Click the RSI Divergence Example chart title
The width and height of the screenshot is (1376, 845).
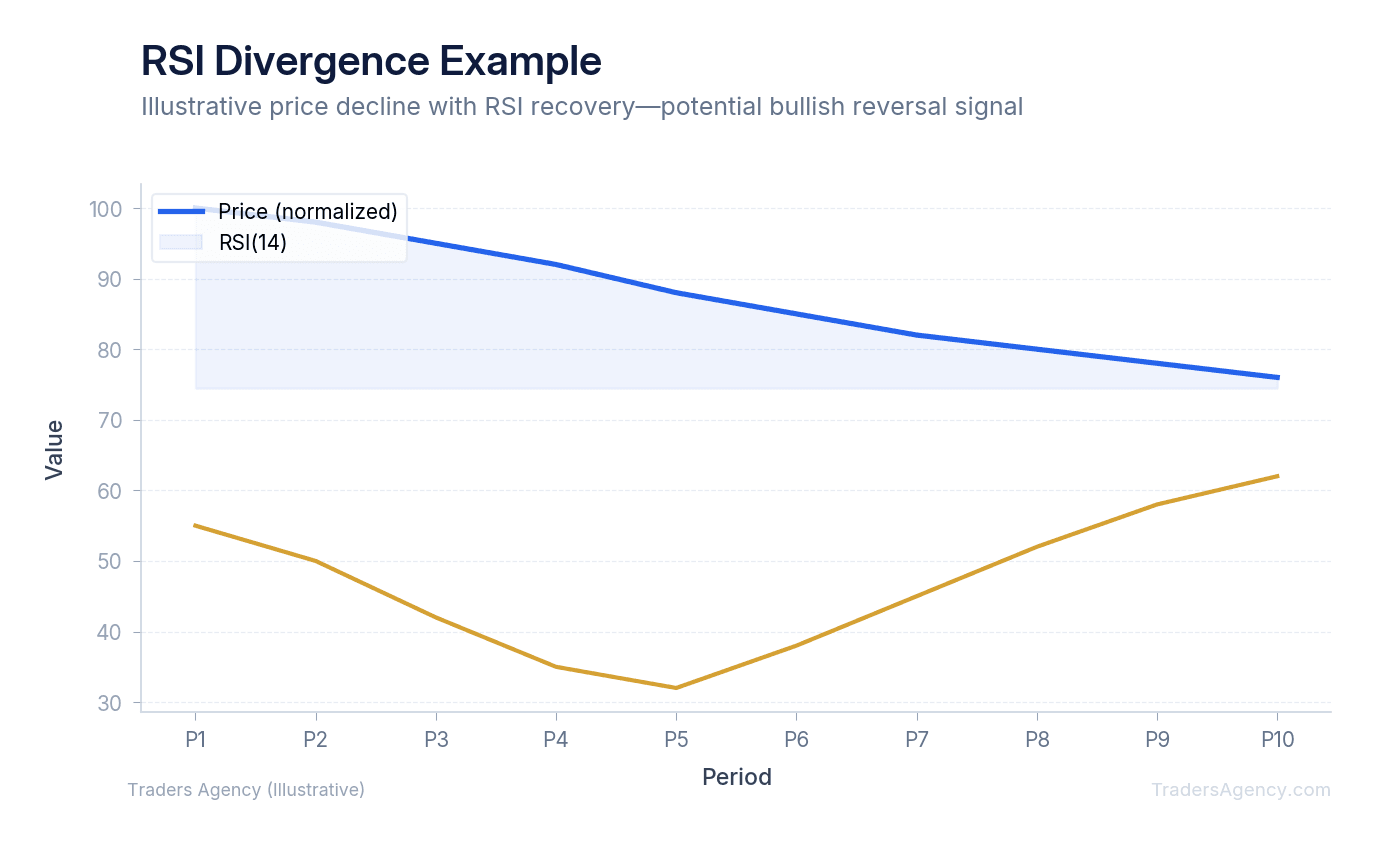pyautogui.click(x=371, y=61)
